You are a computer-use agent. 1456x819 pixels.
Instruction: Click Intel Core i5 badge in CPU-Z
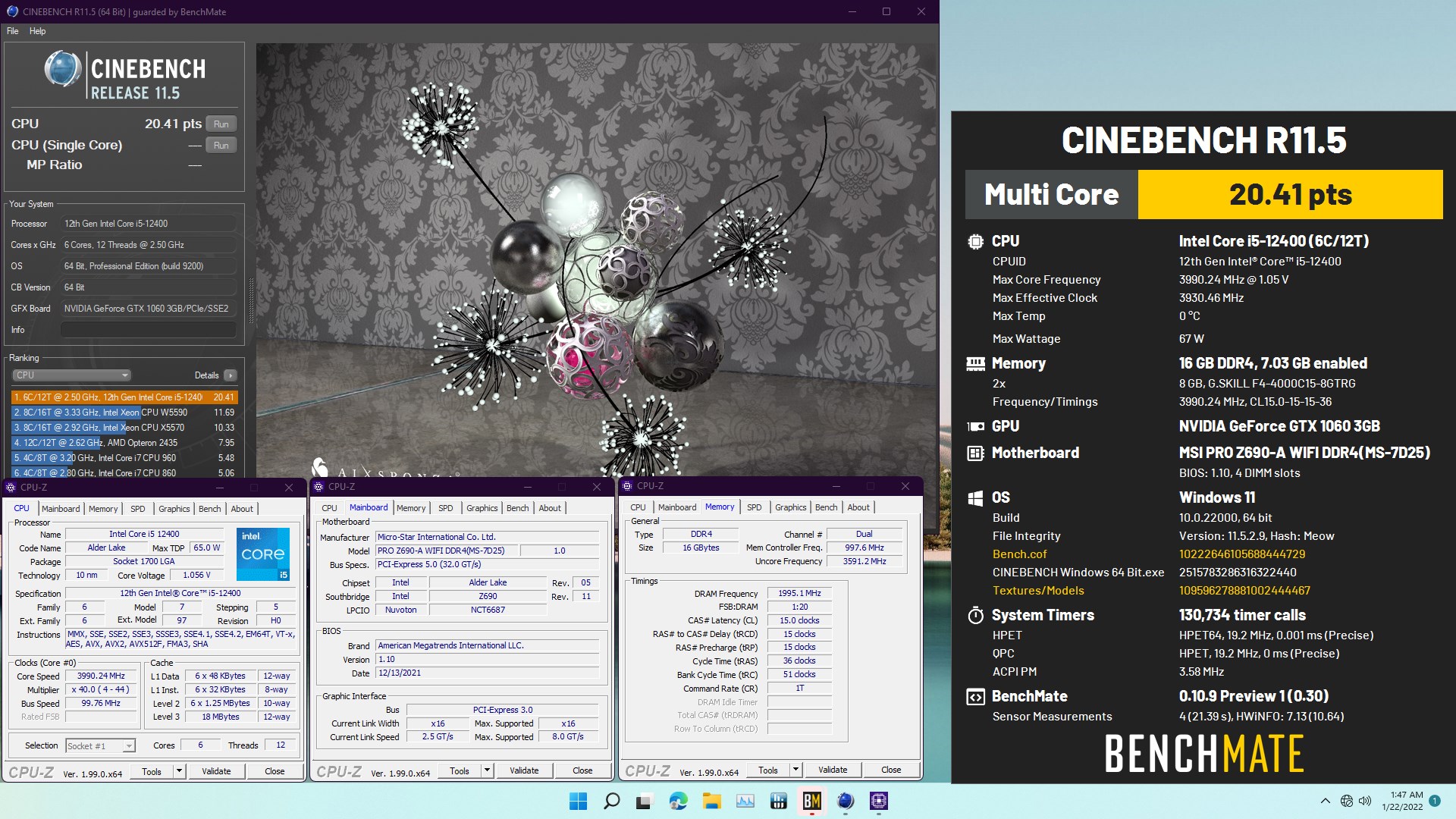point(263,554)
